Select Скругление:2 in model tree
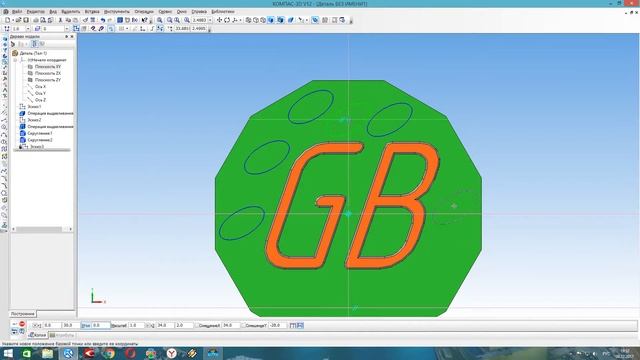The height and width of the screenshot is (360, 640). point(40,140)
